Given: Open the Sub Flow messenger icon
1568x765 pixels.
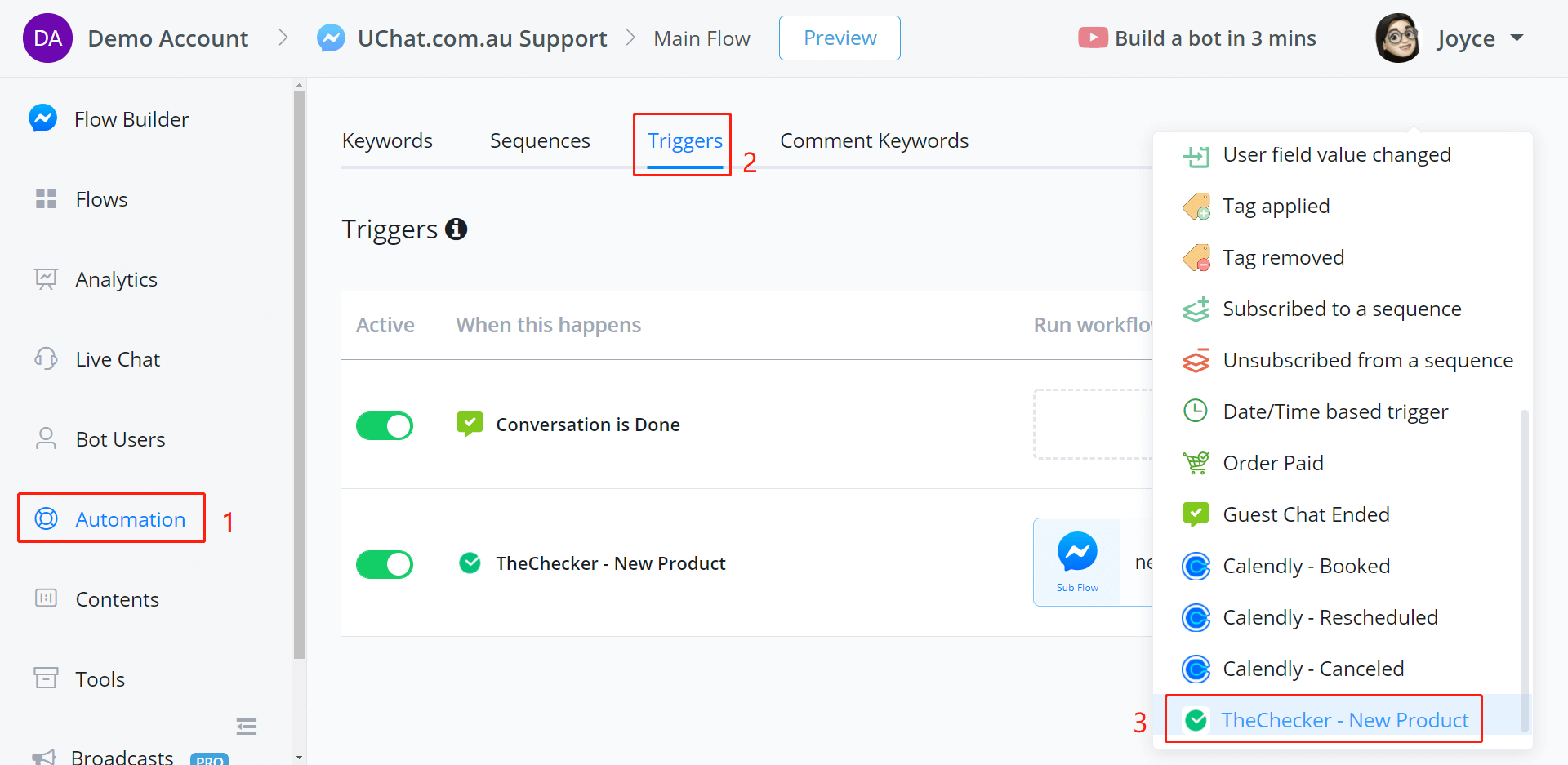Looking at the screenshot, I should (1077, 552).
